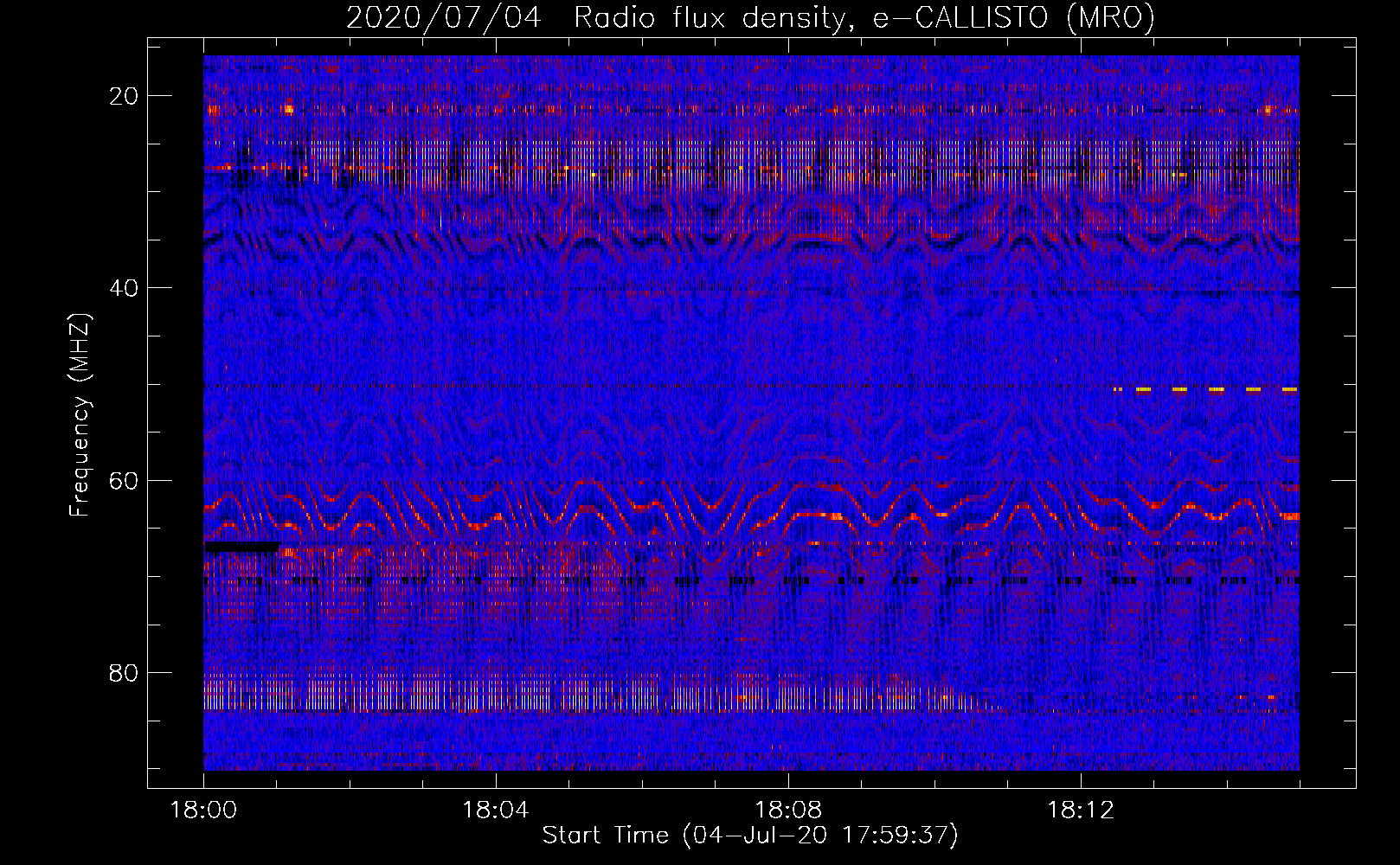Viewport: 1400px width, 865px height.
Task: Click the 'Start Time (04-Jul-20 17:59:37)' label
Action: click(x=750, y=836)
